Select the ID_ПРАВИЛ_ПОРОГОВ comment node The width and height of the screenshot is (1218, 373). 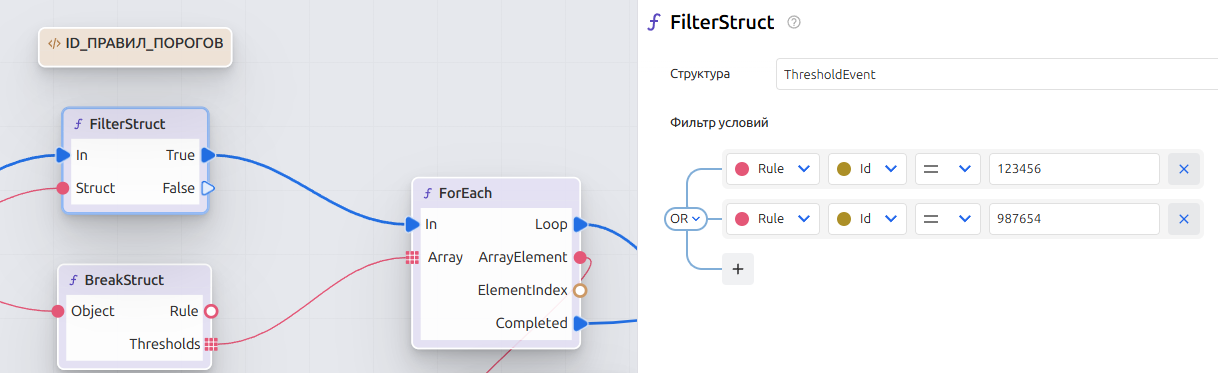(x=135, y=45)
